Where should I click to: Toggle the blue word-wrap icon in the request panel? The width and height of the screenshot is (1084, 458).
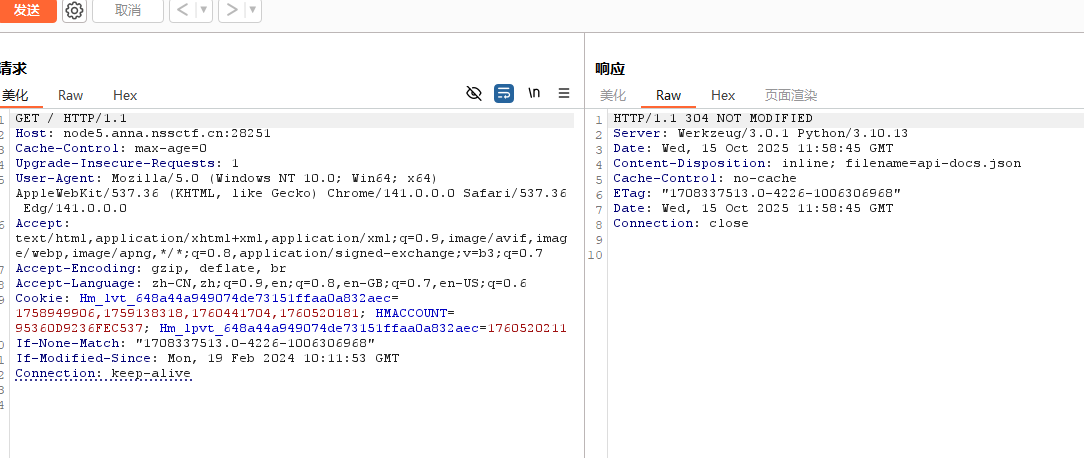(504, 93)
